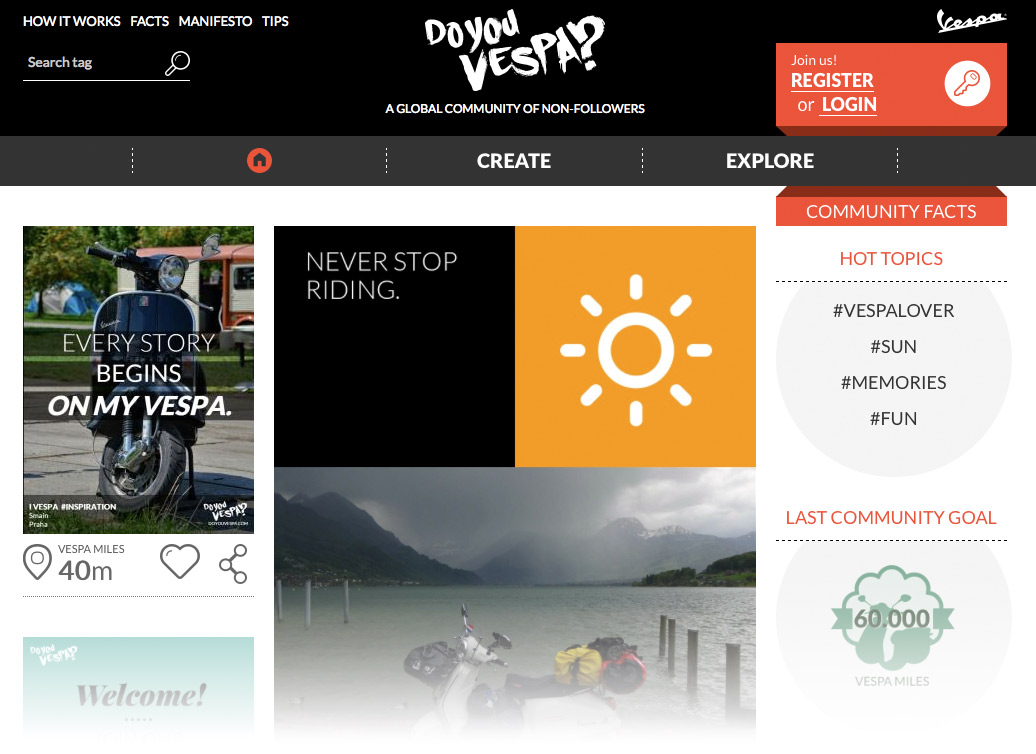Like the post with heart icon
Image resolution: width=1036 pixels, height=754 pixels.
[180, 562]
